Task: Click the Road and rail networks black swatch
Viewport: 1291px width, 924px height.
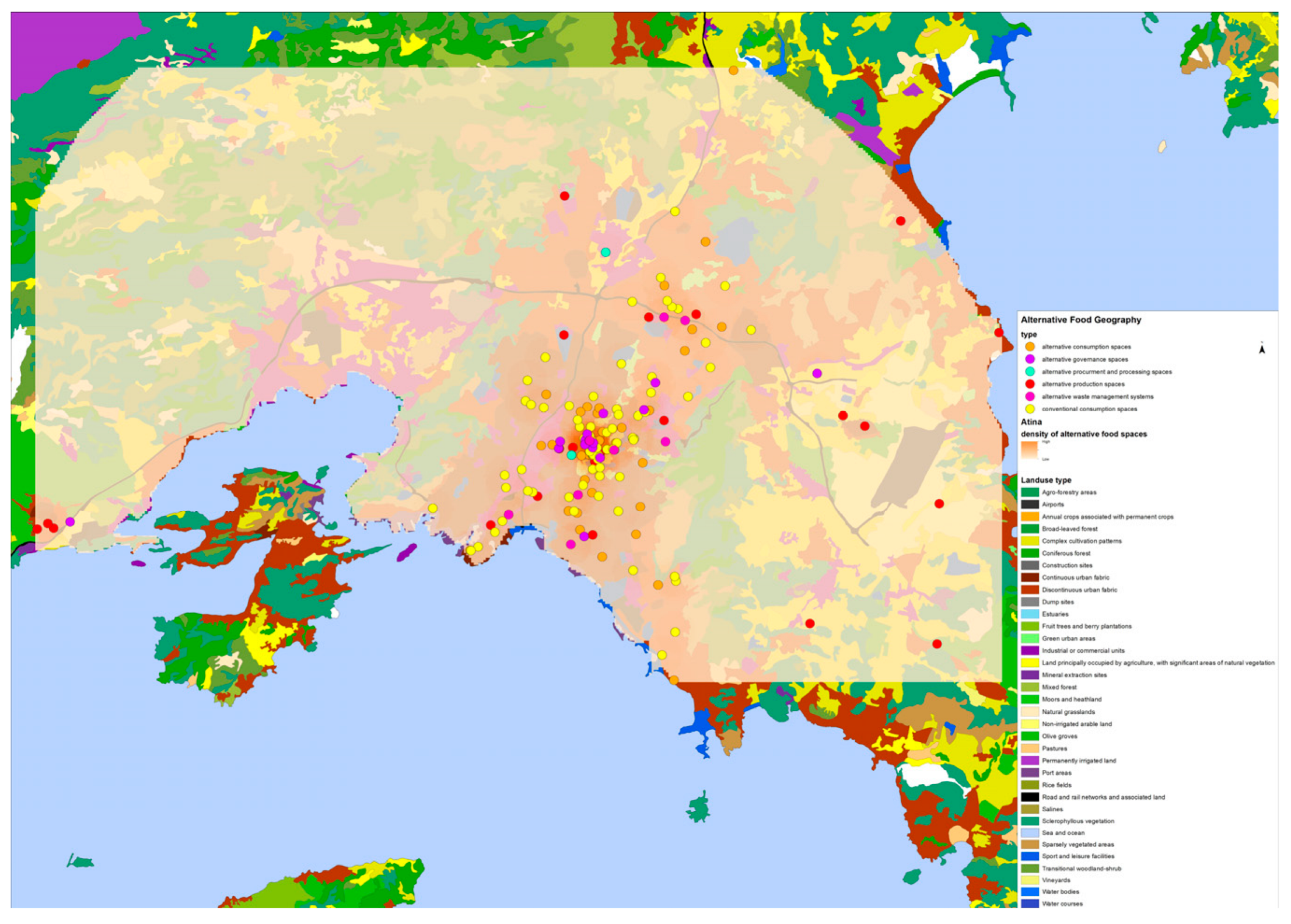Action: point(1030,797)
